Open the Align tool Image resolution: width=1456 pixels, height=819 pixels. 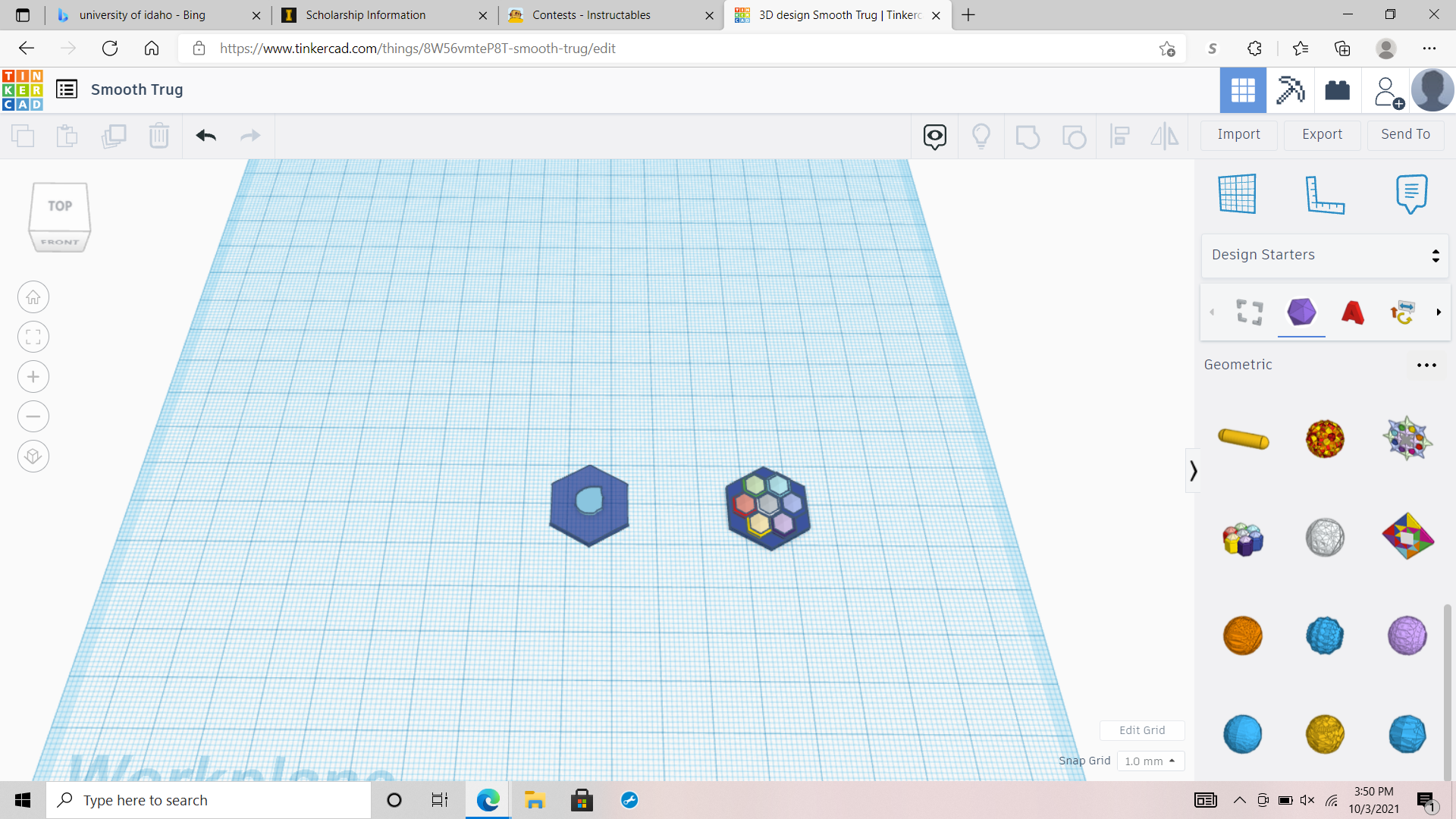click(1120, 136)
